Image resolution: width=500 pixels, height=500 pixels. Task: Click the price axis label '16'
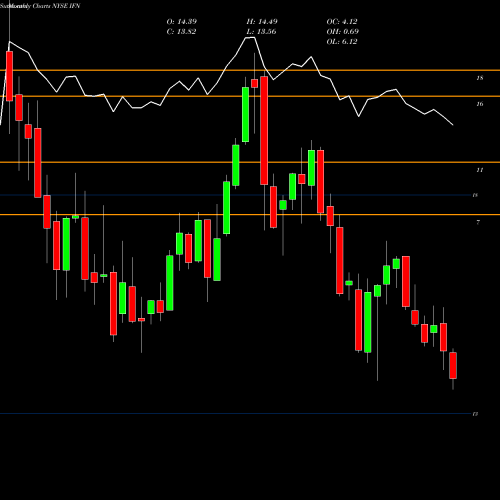tap(480, 104)
